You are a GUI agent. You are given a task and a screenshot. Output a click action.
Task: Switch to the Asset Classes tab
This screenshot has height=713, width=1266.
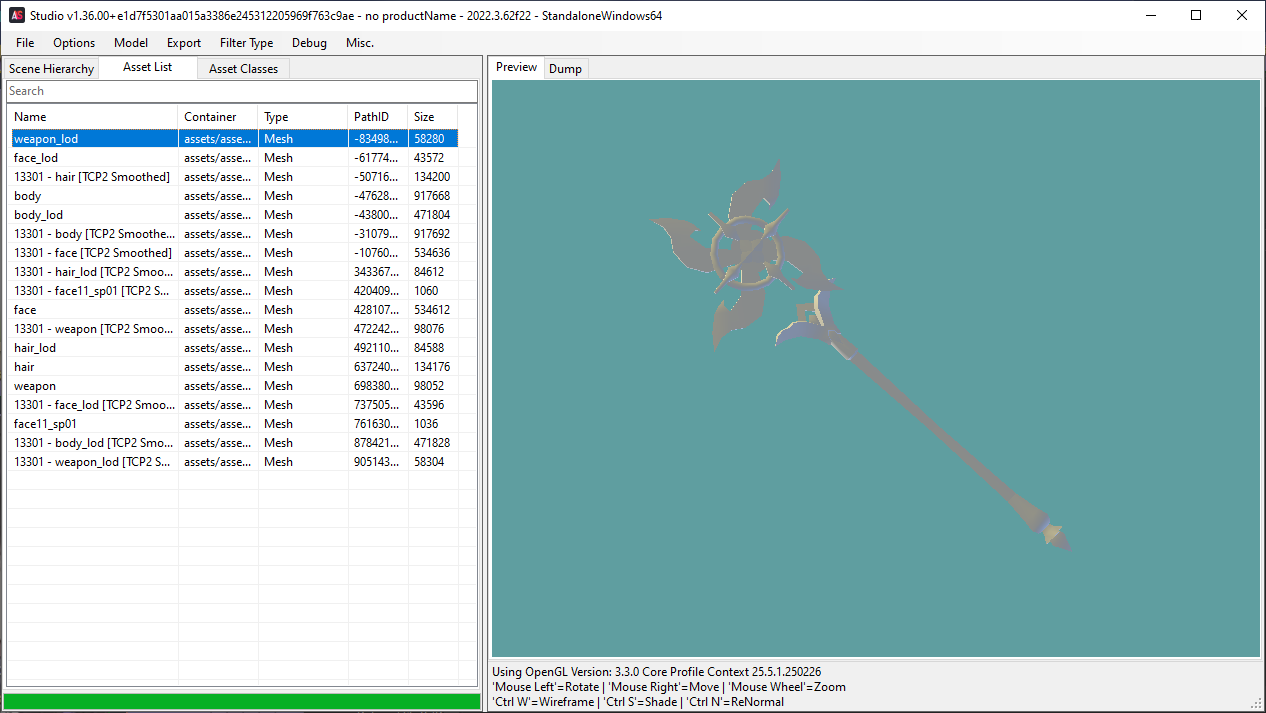(244, 69)
